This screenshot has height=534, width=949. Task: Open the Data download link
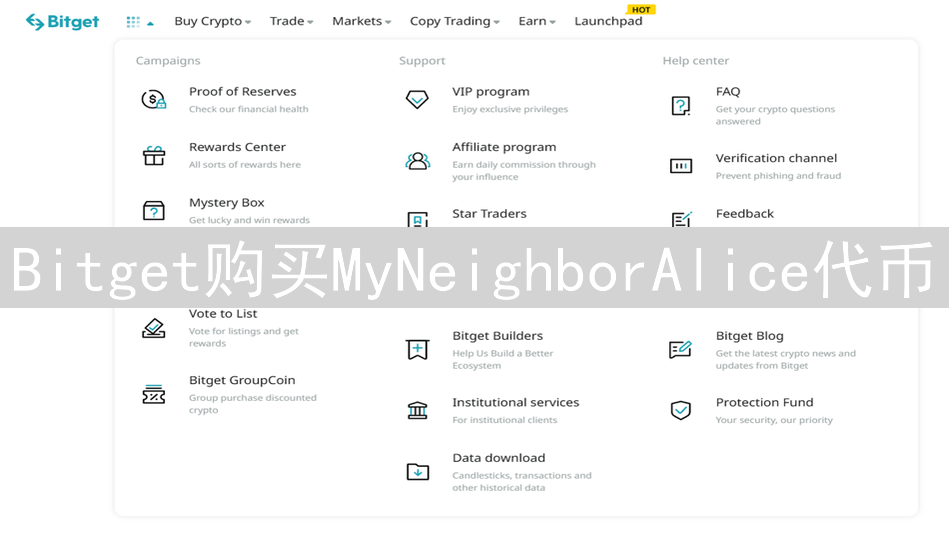(x=499, y=458)
